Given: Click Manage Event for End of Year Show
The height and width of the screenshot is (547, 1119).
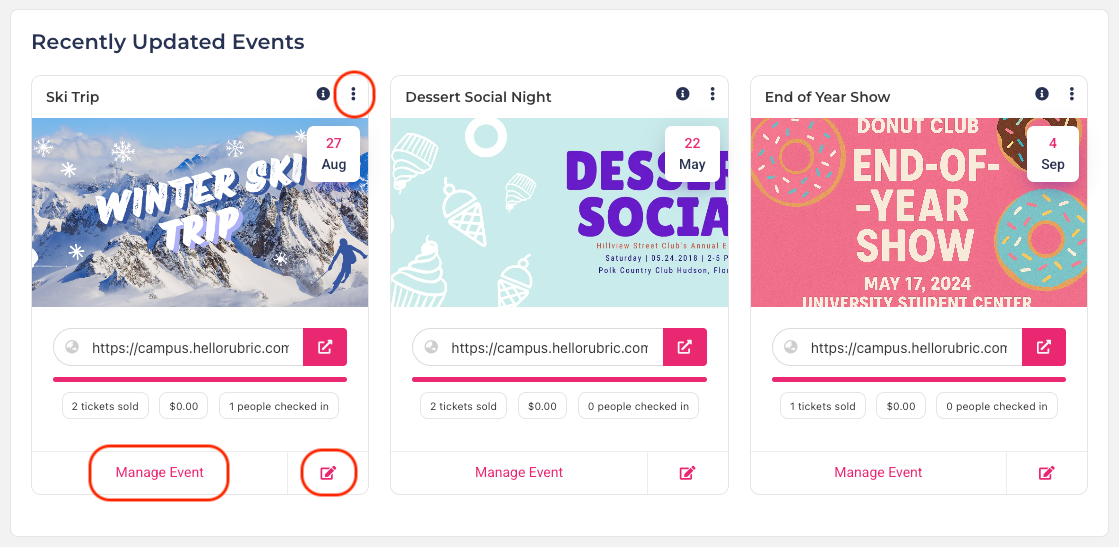Looking at the screenshot, I should 879,473.
